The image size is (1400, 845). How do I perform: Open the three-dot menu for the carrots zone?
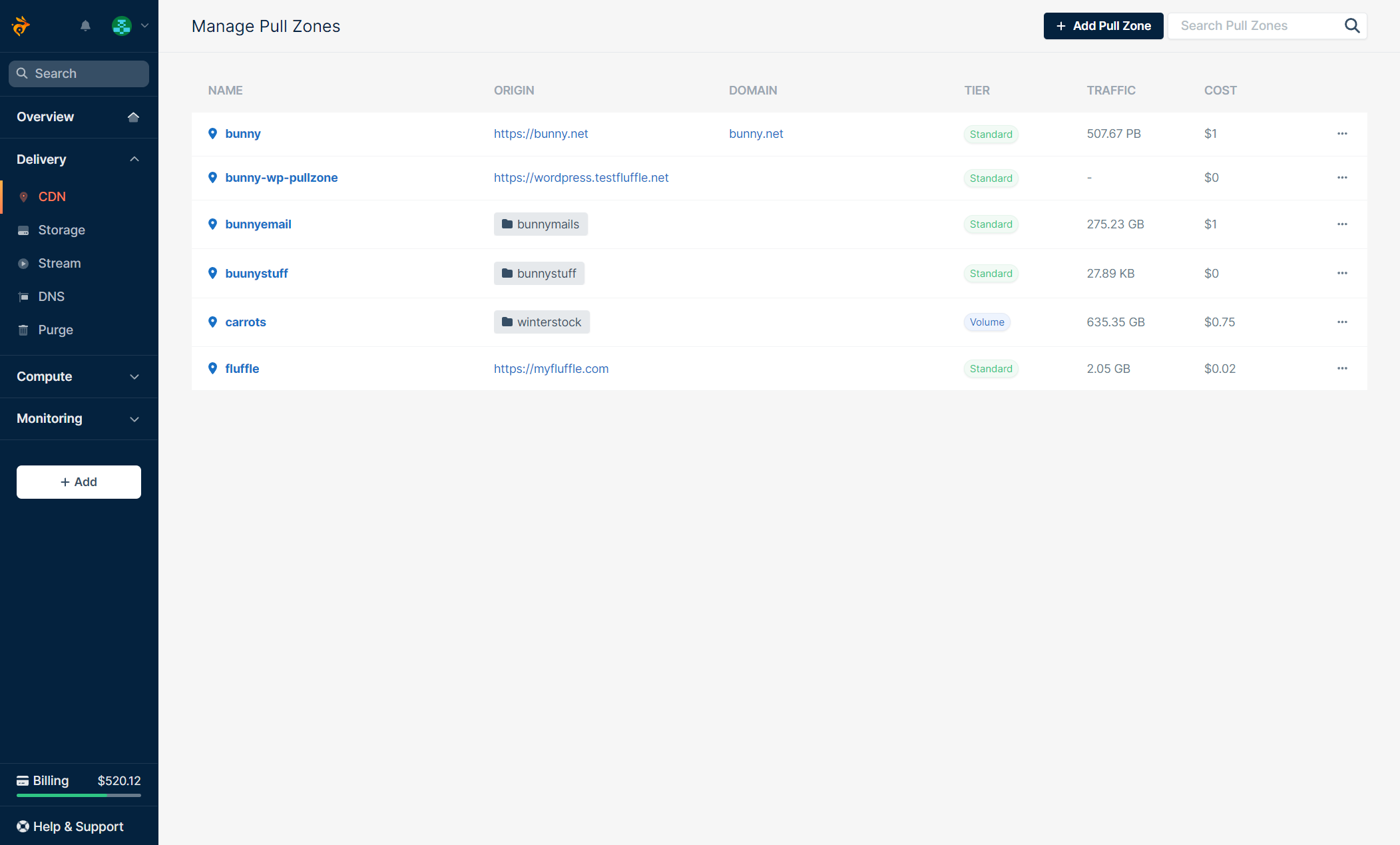tap(1342, 322)
